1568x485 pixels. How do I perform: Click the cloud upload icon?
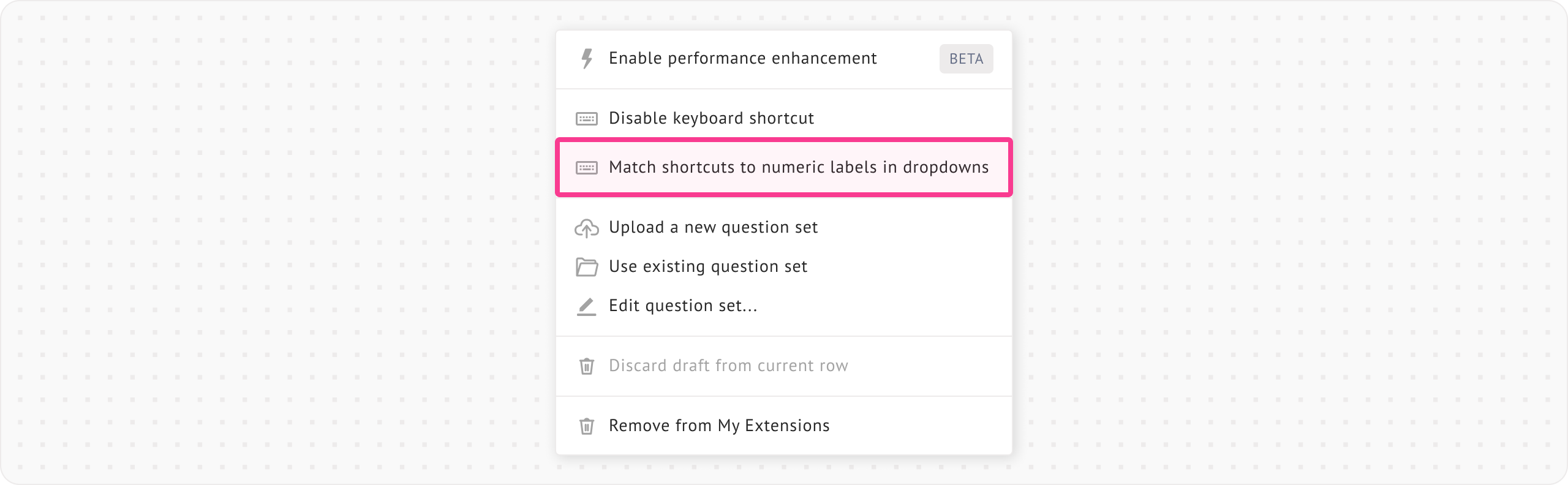pyautogui.click(x=587, y=228)
